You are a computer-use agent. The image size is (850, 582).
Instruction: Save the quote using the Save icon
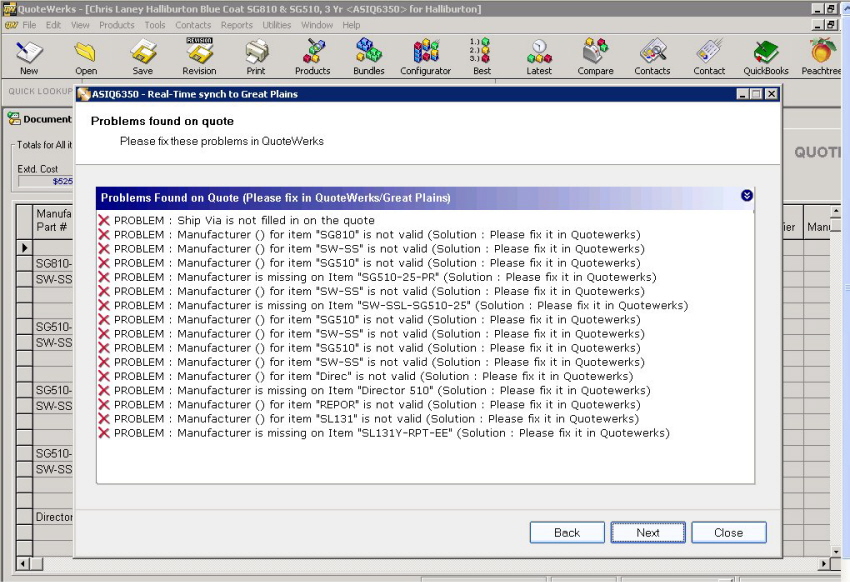143,57
